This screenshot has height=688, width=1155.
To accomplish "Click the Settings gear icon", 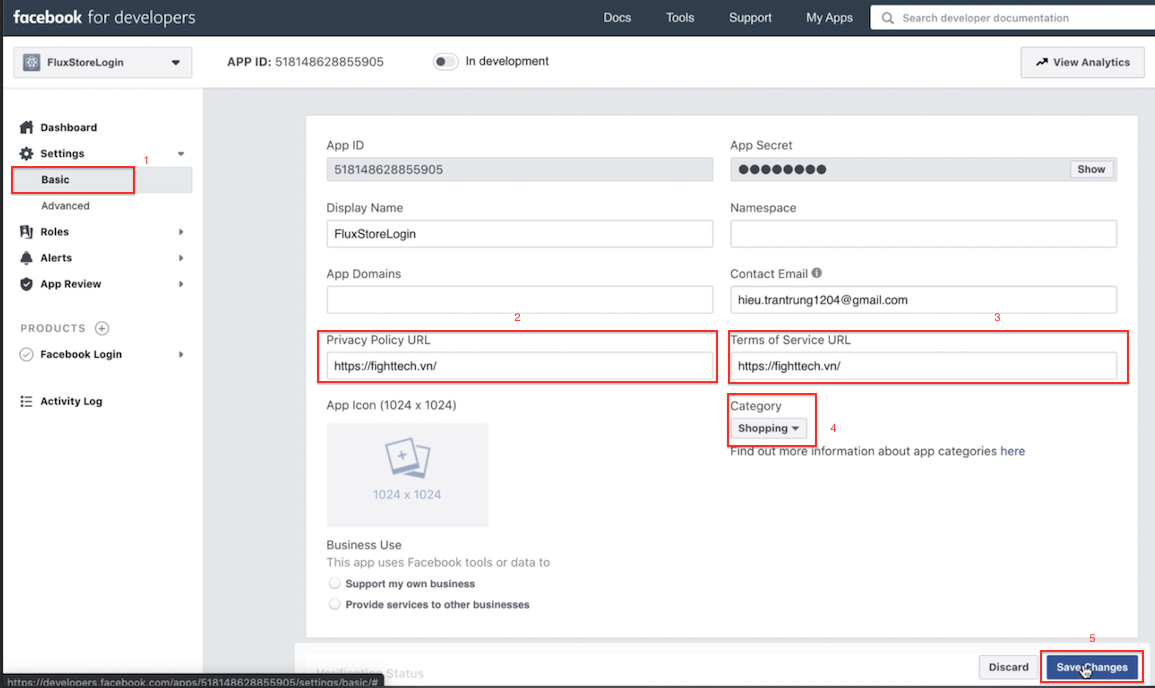I will 27,153.
